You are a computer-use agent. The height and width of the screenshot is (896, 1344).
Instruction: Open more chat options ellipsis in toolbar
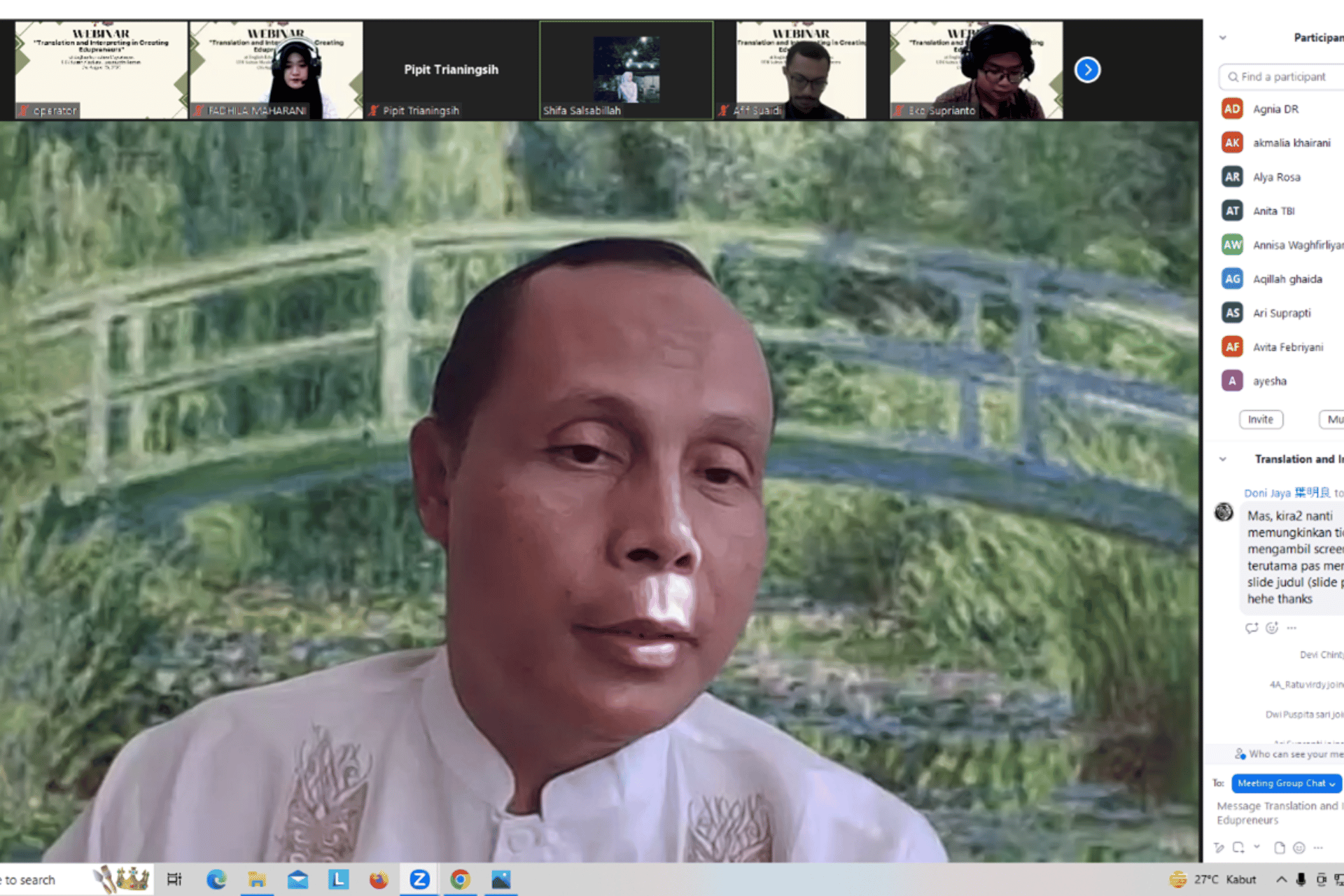[x=1319, y=848]
